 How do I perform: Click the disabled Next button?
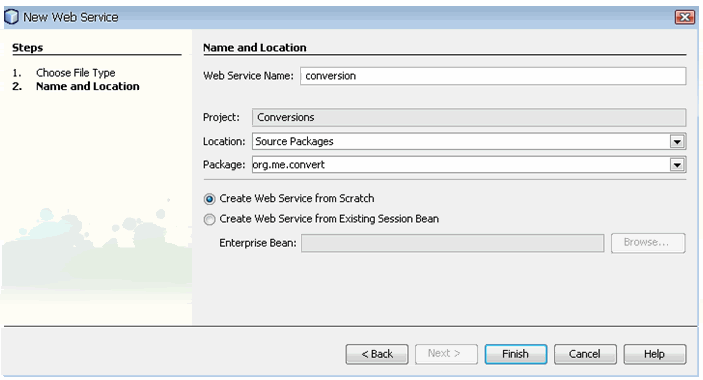click(446, 354)
